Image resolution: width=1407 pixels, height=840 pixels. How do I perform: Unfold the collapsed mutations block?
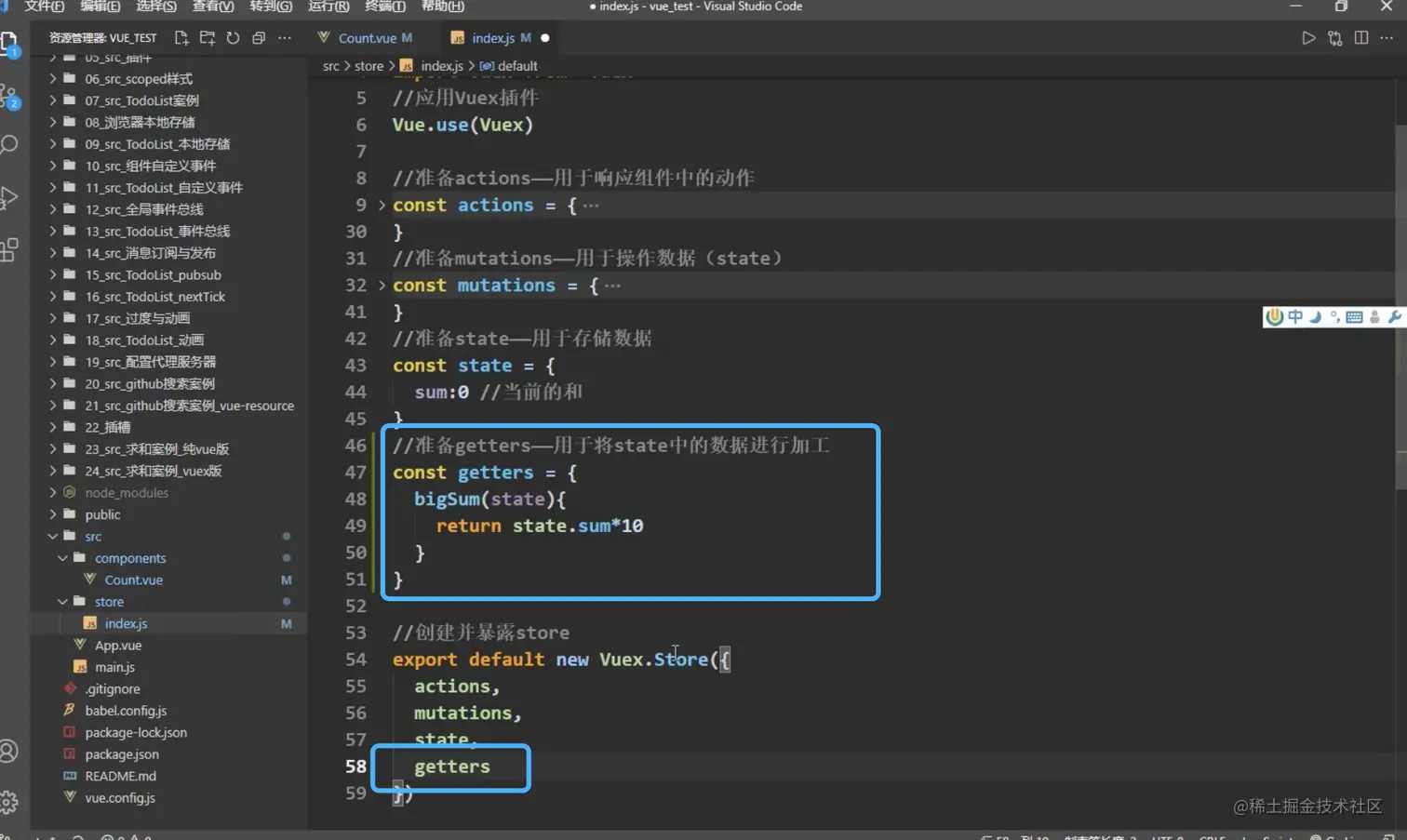[382, 285]
